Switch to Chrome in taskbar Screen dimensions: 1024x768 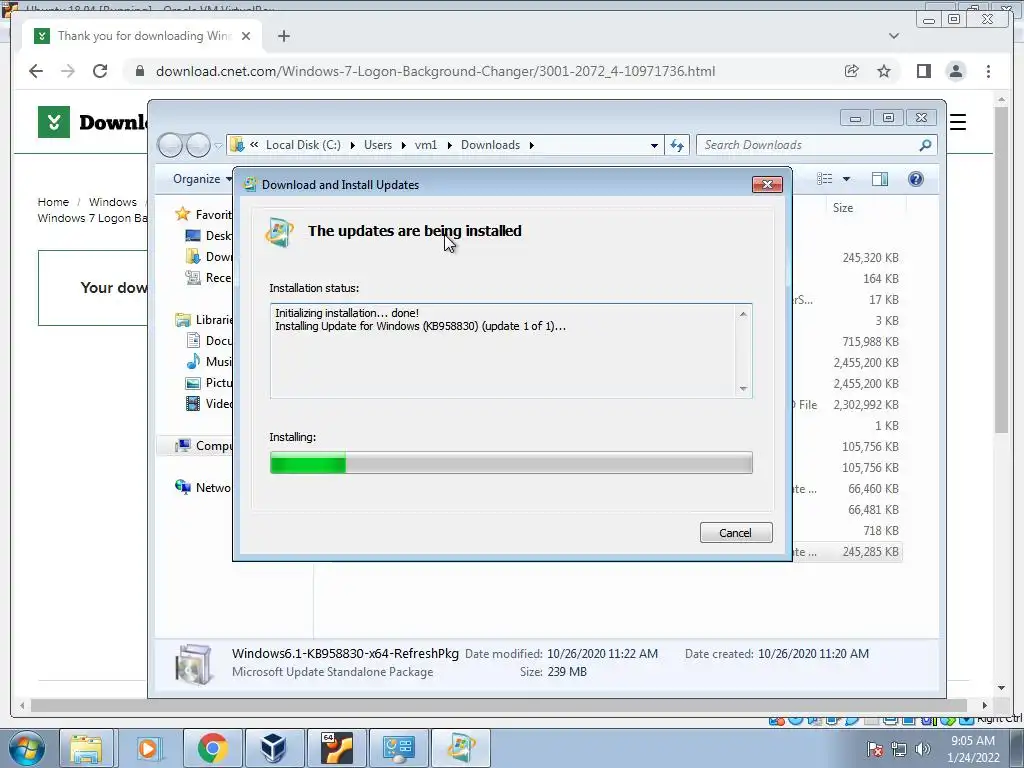click(211, 748)
